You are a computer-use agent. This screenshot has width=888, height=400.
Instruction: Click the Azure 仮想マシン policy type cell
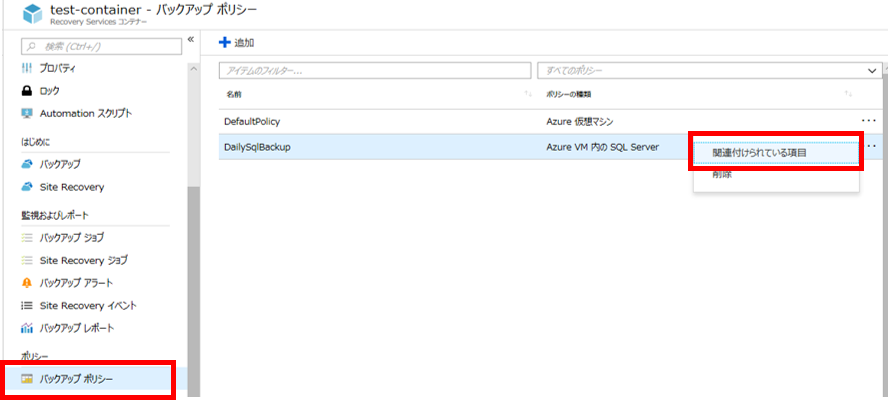(x=579, y=121)
